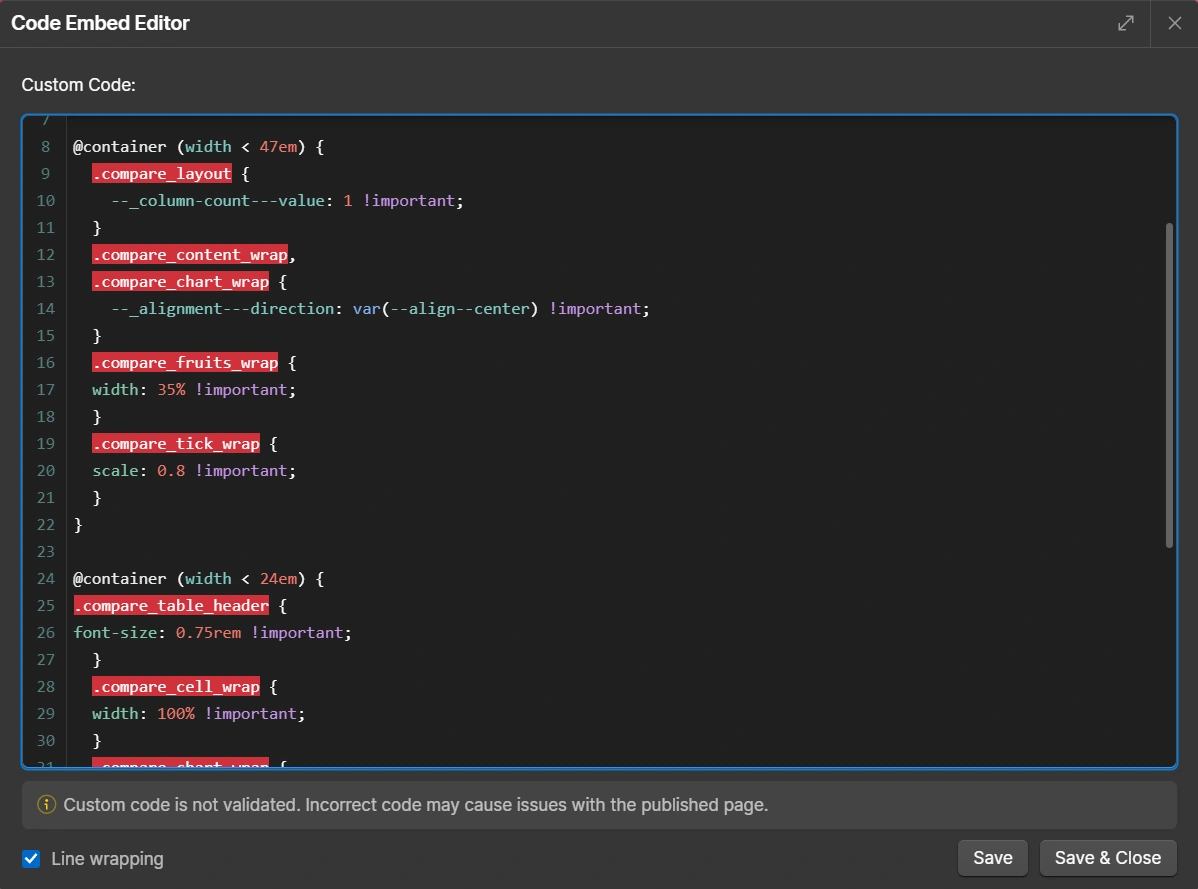Click the .compare_layout selector on line 9
Screen dimensions: 1198x889
click(162, 173)
